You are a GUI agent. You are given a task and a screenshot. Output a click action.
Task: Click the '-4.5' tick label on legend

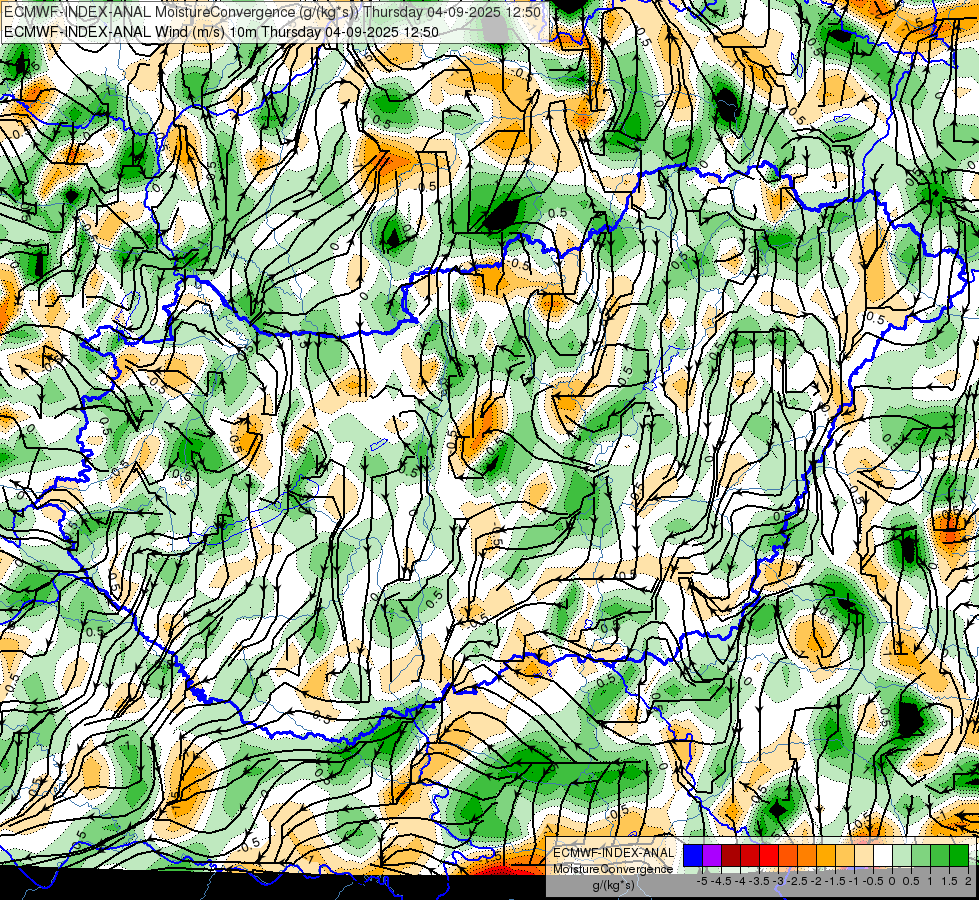[x=722, y=881]
